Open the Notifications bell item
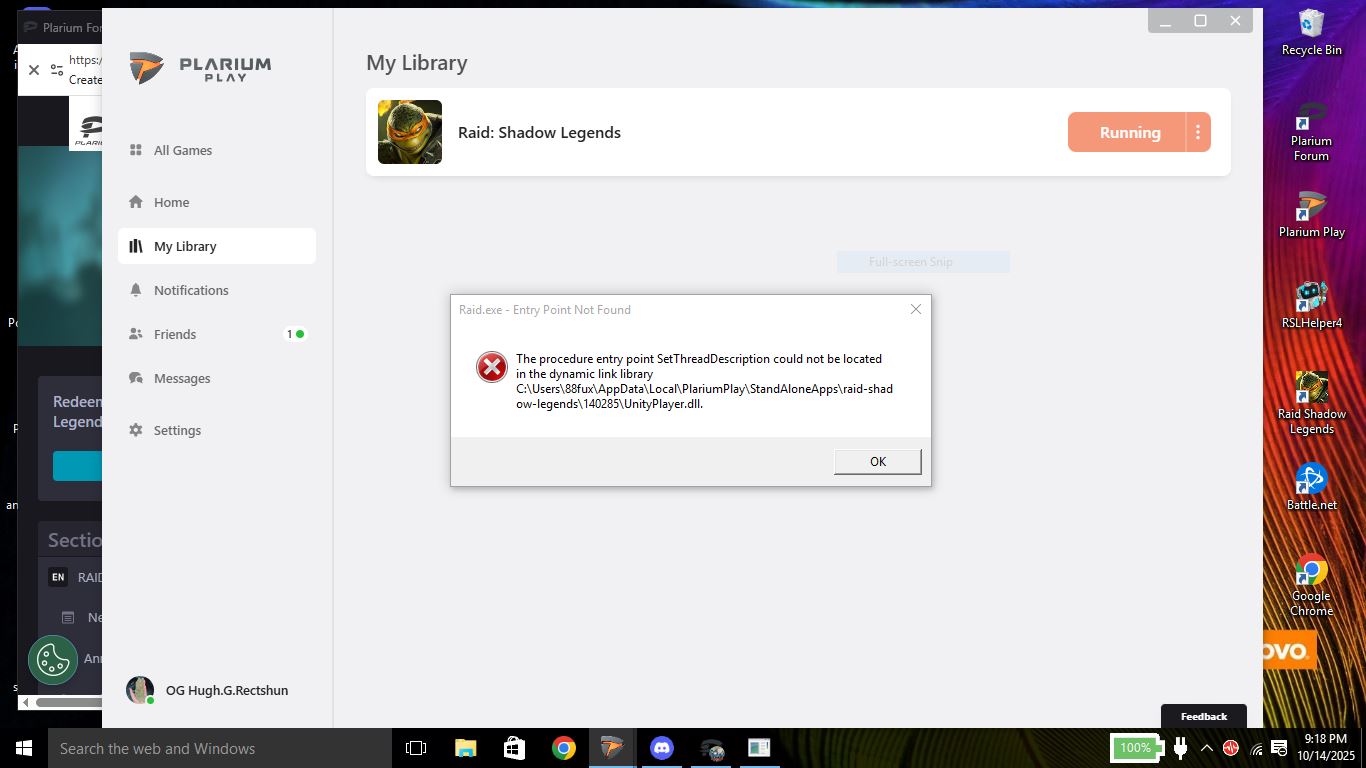This screenshot has width=1366, height=768. click(190, 290)
